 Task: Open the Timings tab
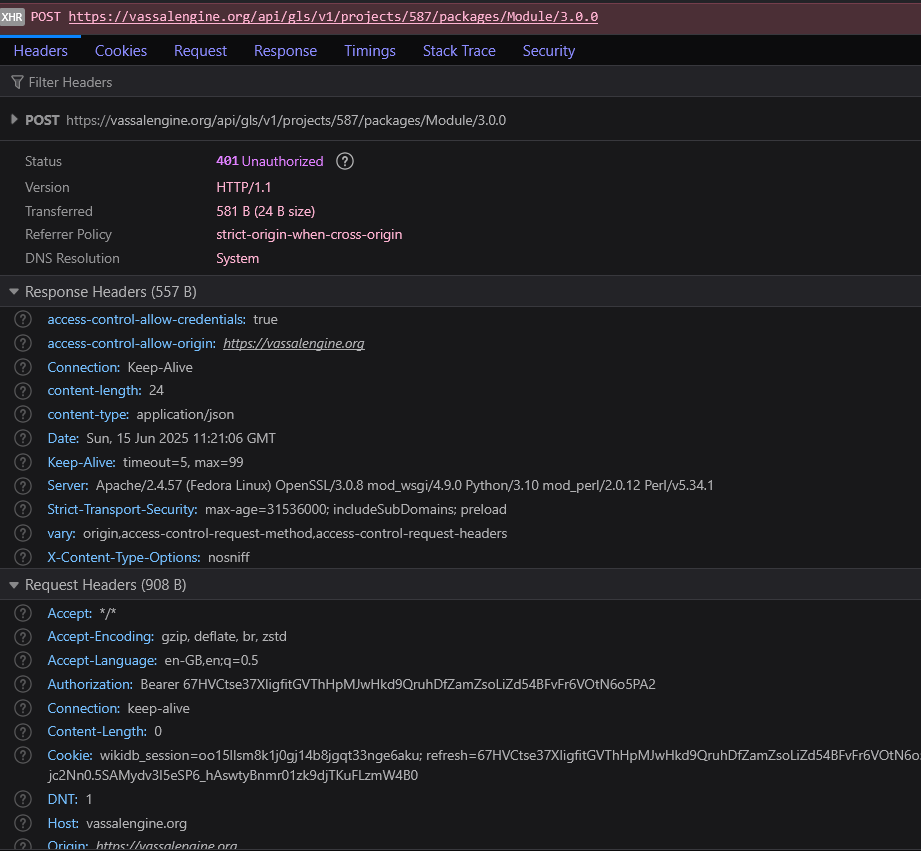coord(370,51)
